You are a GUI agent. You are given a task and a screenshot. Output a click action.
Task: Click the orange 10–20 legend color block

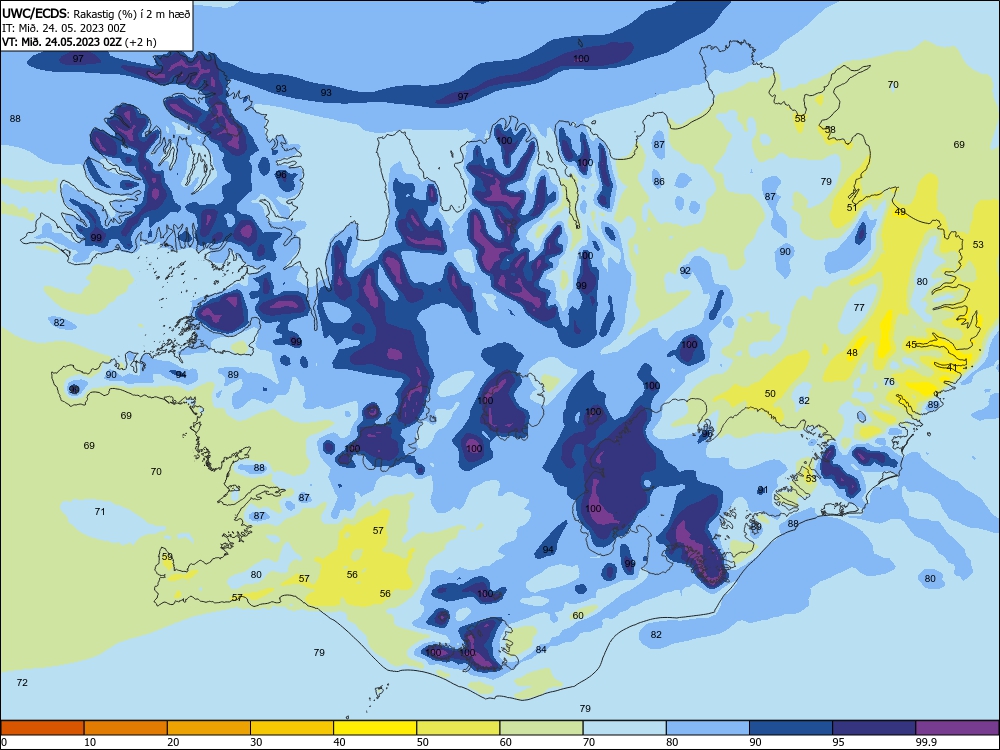click(126, 728)
